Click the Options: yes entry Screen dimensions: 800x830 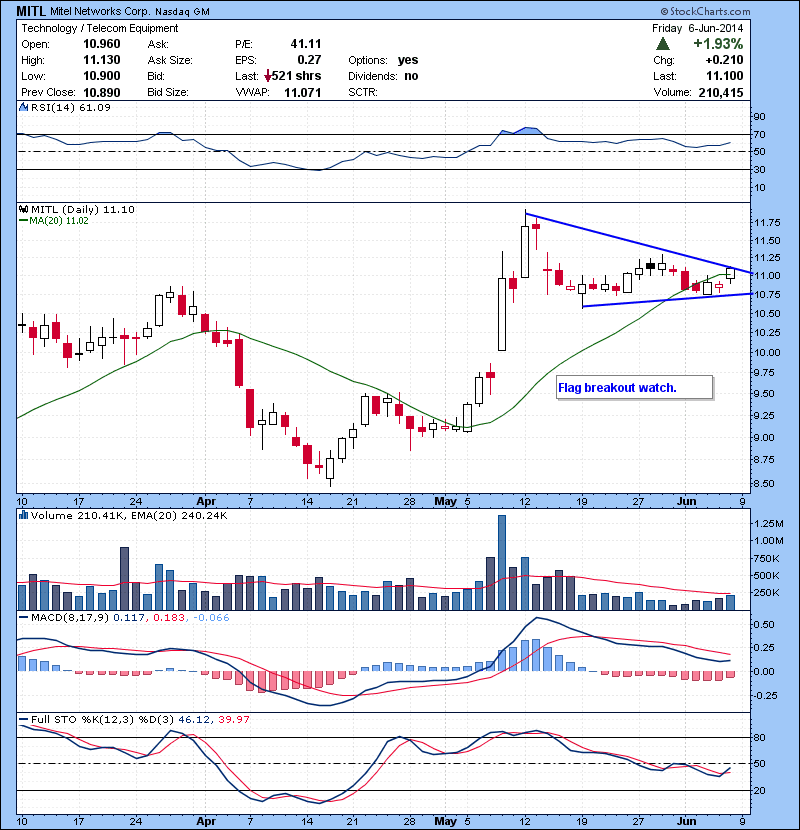click(383, 60)
